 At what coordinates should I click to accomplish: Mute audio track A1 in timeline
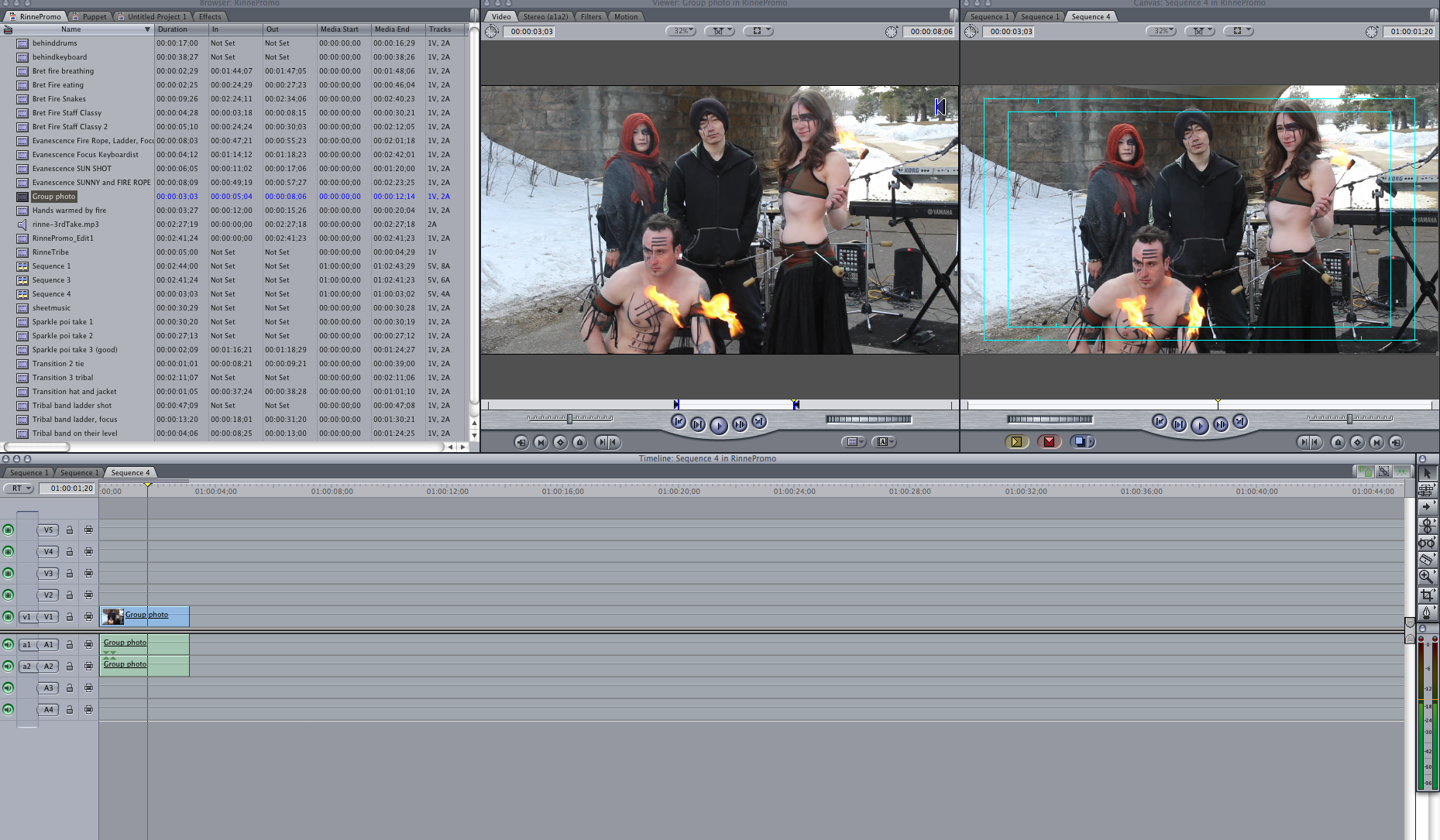pos(8,645)
